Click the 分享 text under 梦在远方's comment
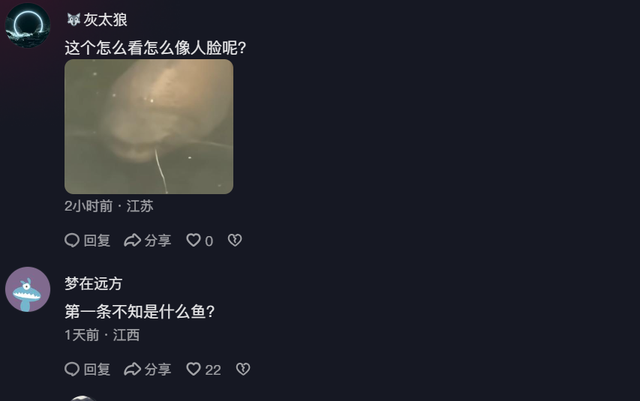 [x=158, y=370]
